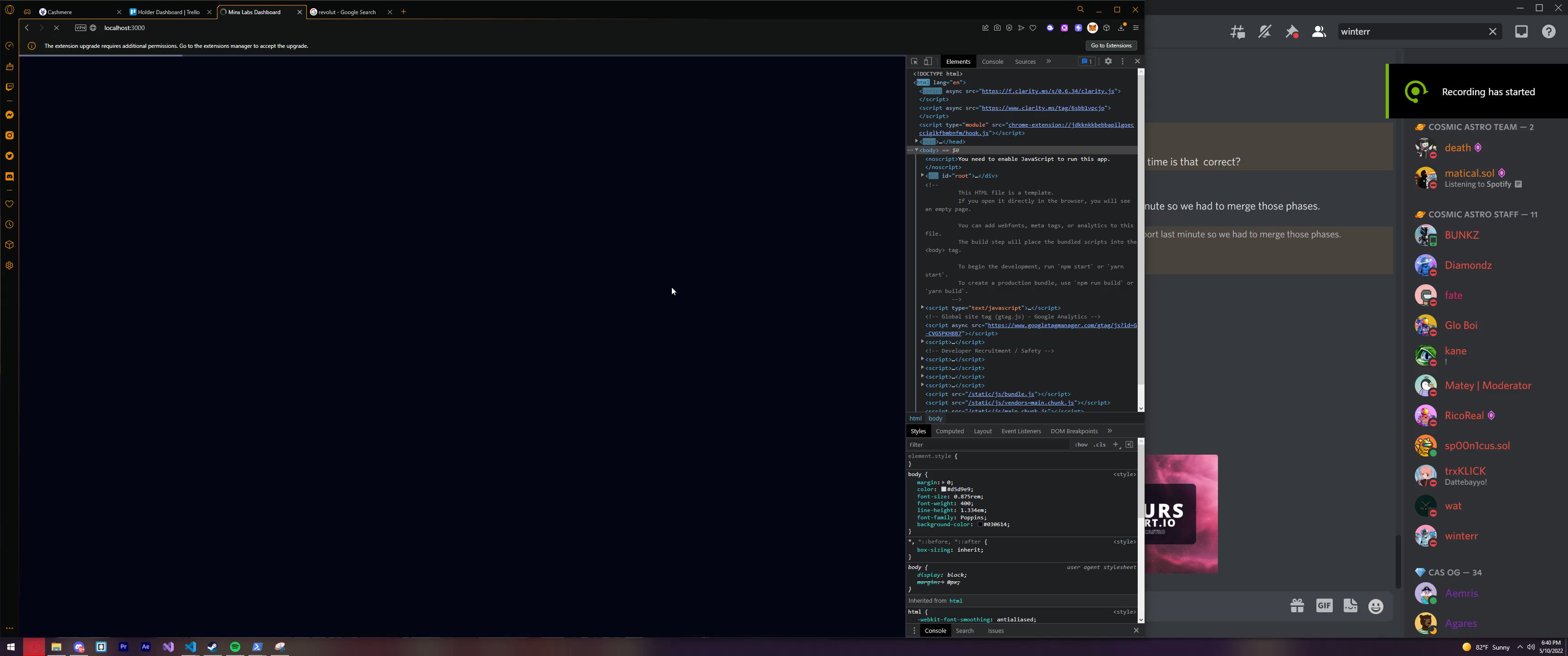Open DevTools customize three-dot menu
Image resolution: width=1568 pixels, height=656 pixels.
[x=1123, y=61]
